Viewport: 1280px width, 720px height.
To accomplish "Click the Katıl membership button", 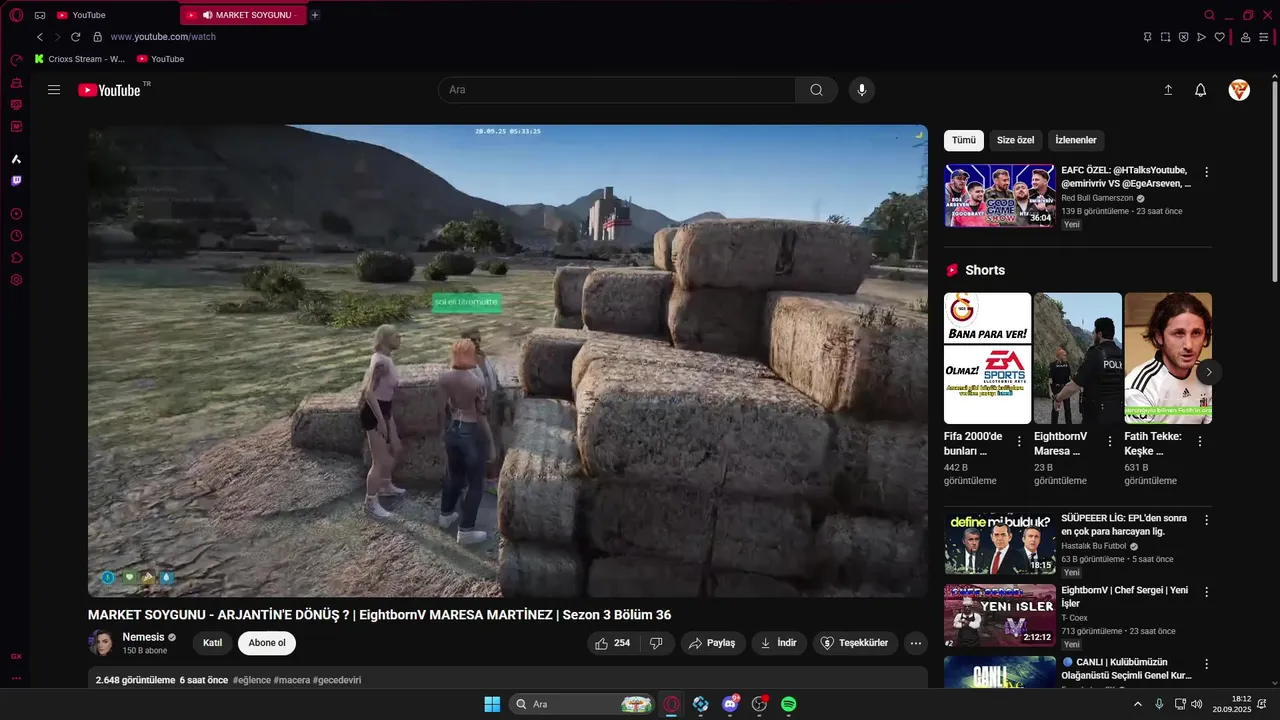I will point(213,643).
